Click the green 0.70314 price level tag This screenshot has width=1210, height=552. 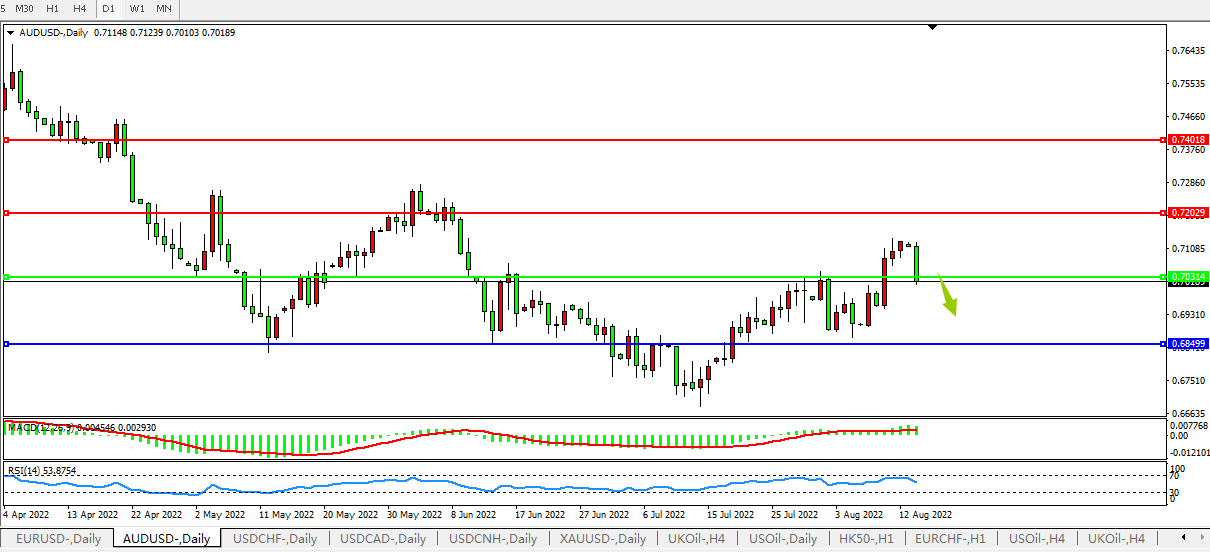pos(1187,276)
